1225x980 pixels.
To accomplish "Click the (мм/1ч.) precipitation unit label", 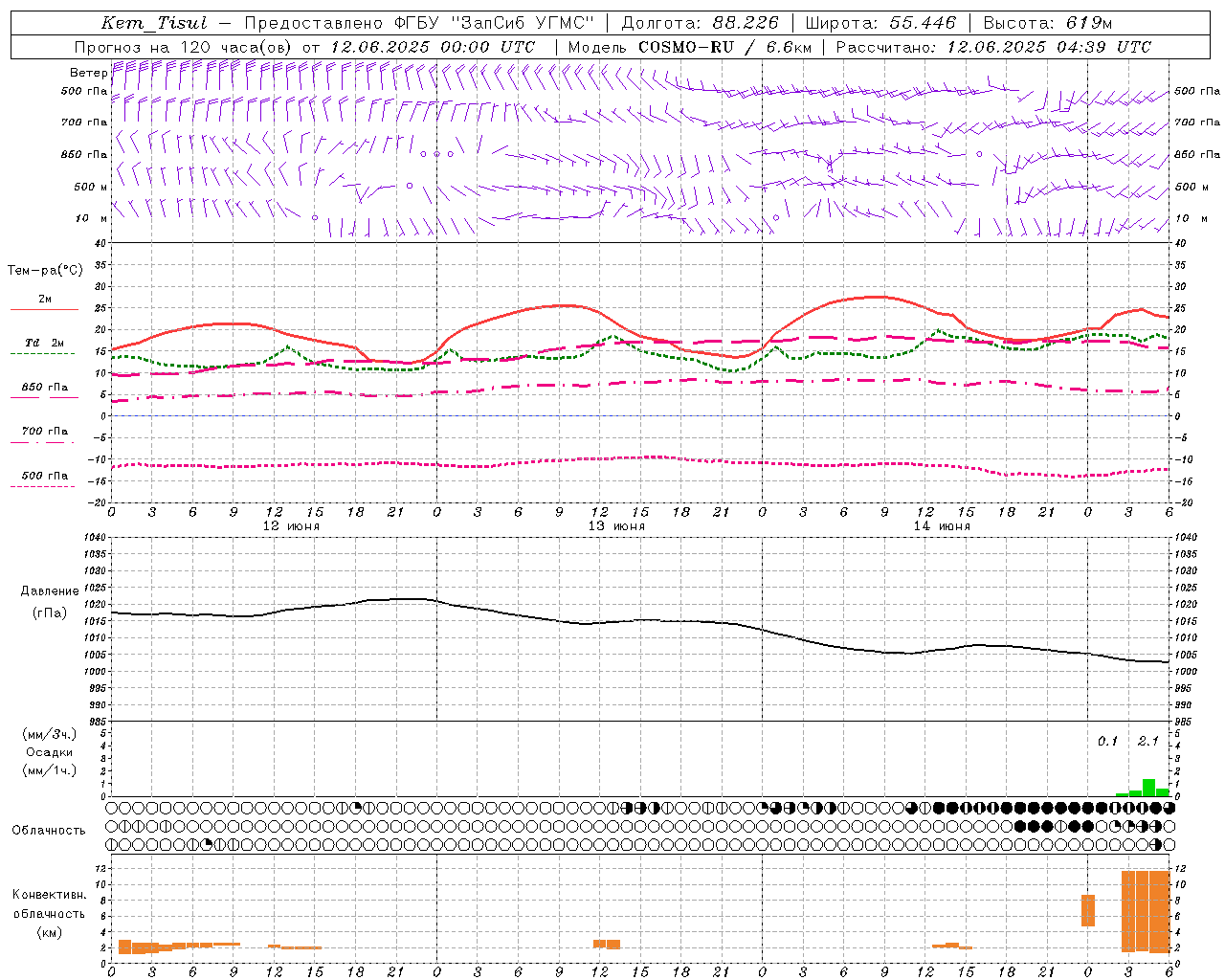I will click(x=50, y=770).
